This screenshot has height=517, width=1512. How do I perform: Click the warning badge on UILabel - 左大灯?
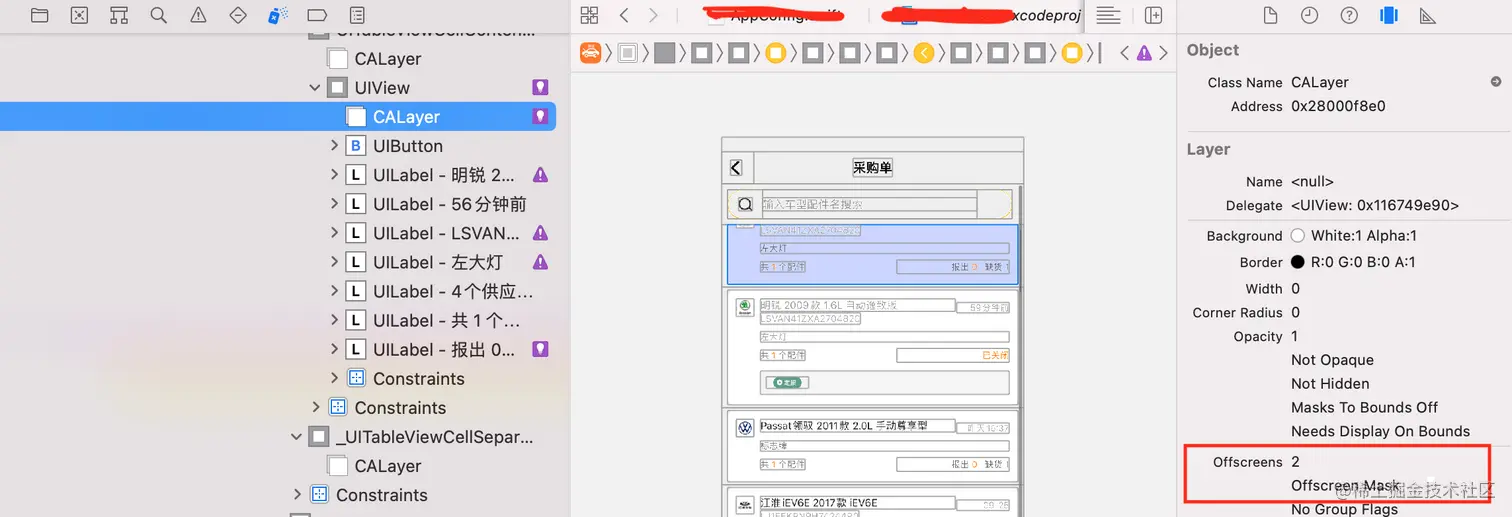[x=540, y=262]
